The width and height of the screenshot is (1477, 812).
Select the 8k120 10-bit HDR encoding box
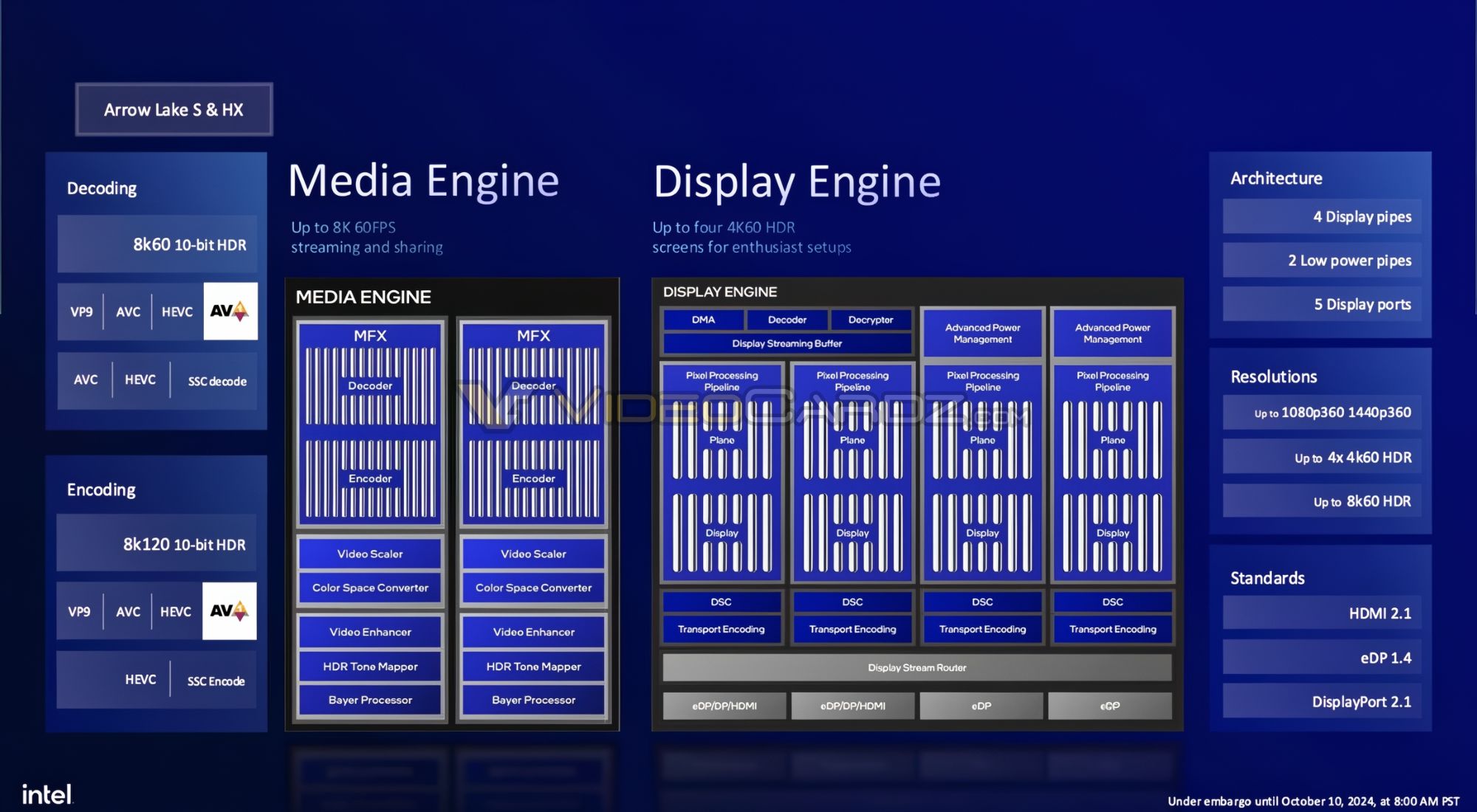coord(157,544)
